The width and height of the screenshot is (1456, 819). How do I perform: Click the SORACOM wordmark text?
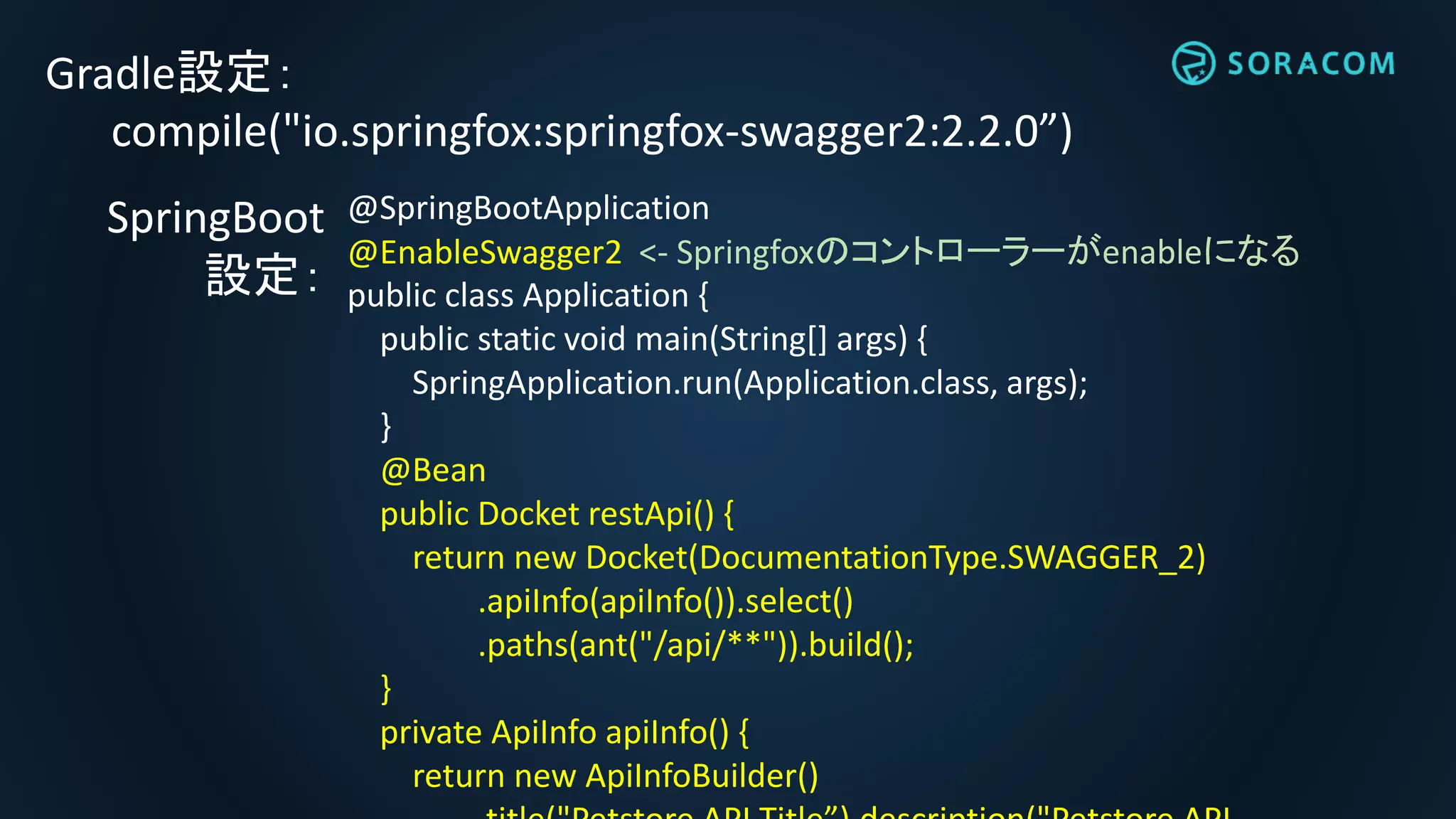click(1311, 64)
